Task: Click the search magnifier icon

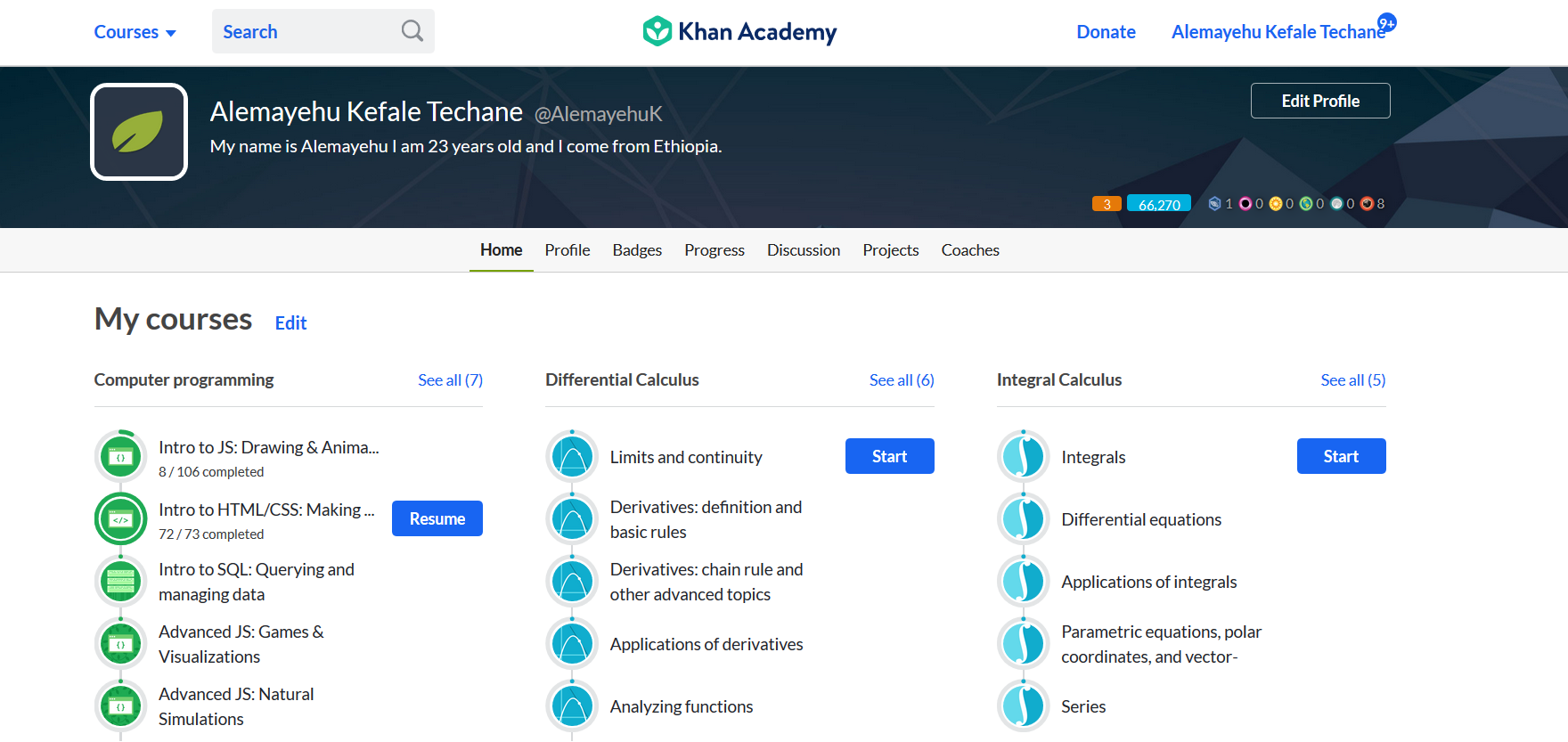Action: (412, 31)
